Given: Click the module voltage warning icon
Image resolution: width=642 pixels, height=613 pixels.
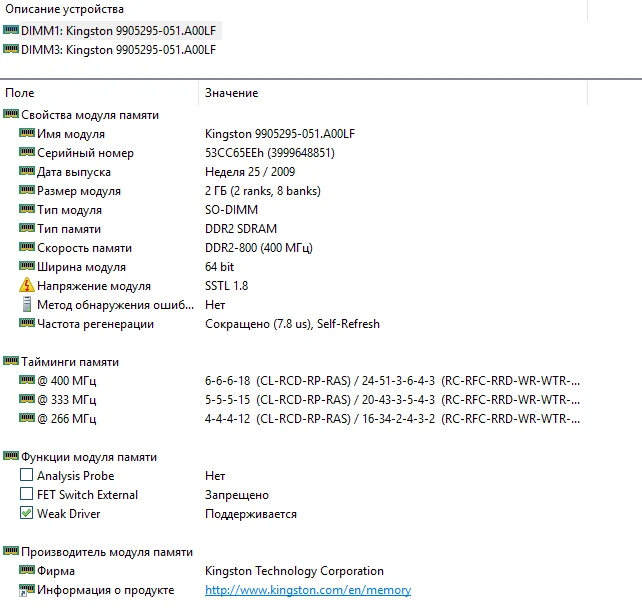Looking at the screenshot, I should (x=27, y=285).
